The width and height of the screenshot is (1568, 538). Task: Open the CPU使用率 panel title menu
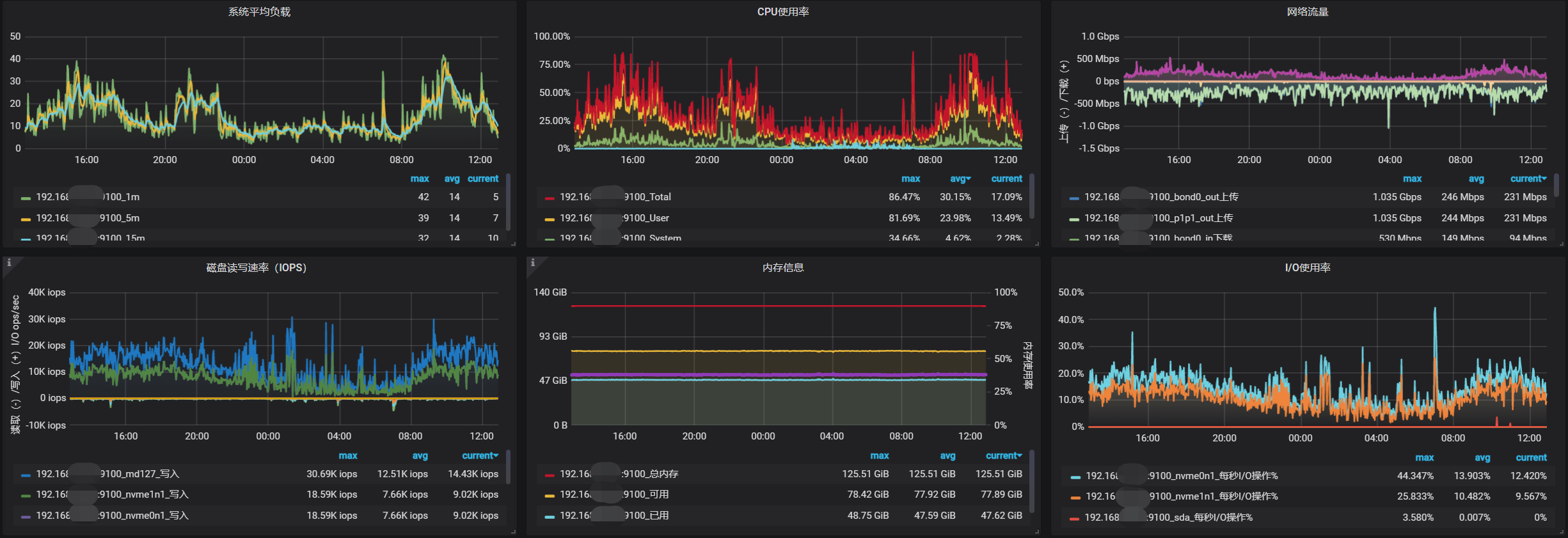pos(783,12)
